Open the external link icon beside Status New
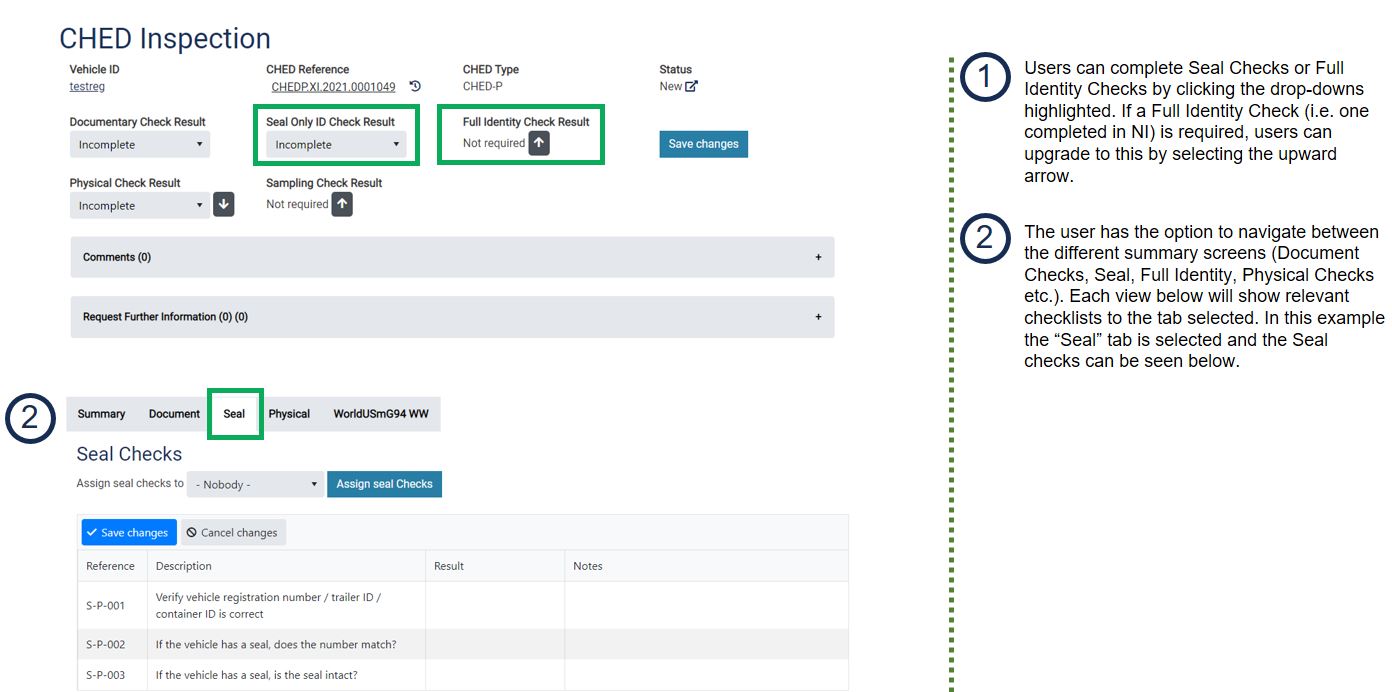 [x=691, y=87]
